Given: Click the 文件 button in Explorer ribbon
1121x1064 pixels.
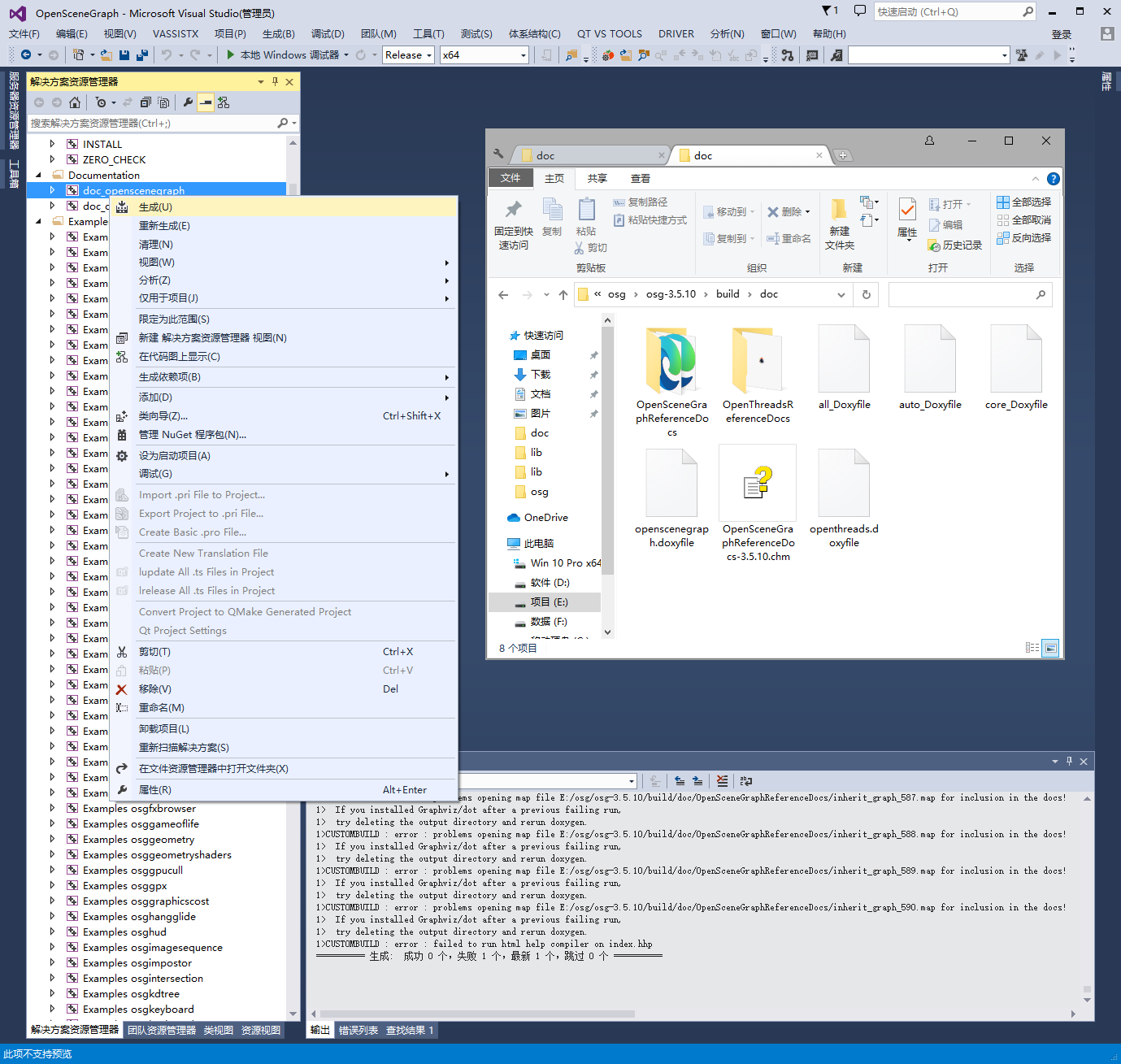Looking at the screenshot, I should click(511, 178).
